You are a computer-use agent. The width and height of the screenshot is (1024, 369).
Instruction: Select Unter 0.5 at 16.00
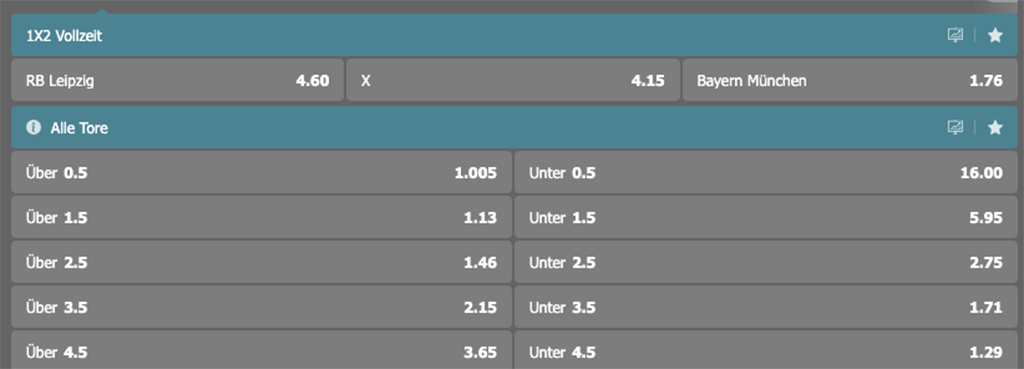766,172
